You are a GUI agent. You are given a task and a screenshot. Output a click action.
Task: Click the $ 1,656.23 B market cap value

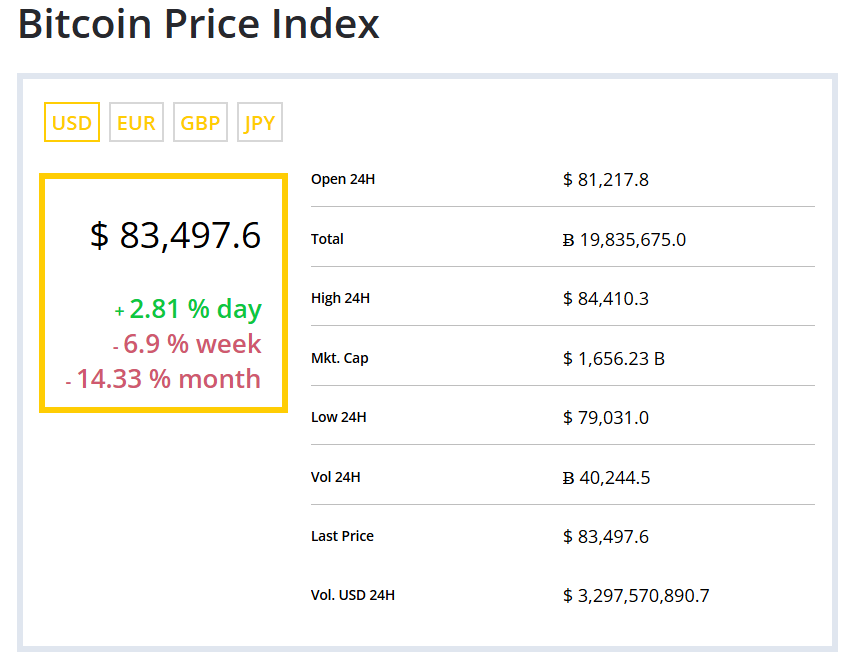click(x=614, y=358)
